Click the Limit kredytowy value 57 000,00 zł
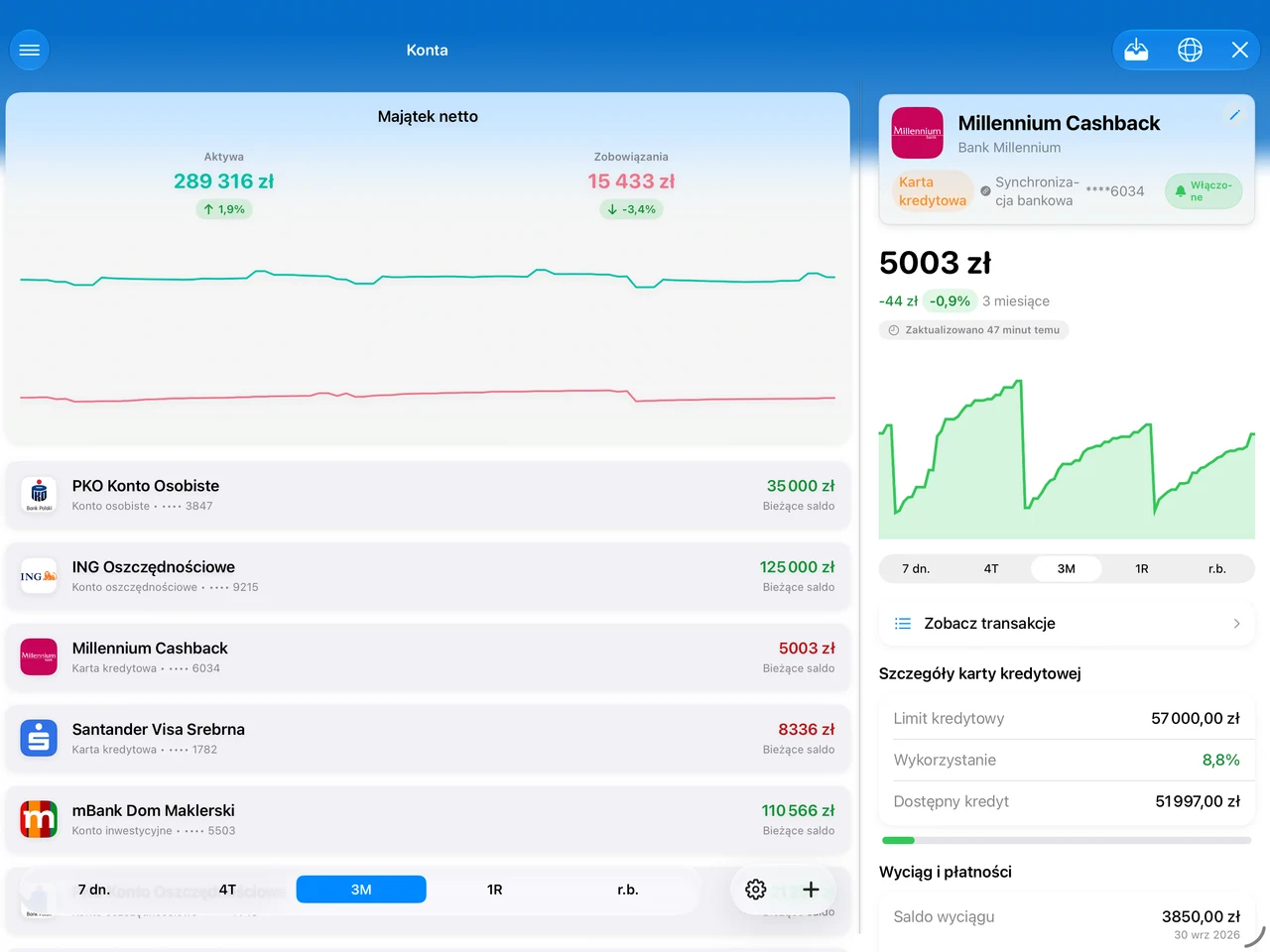 click(1196, 719)
